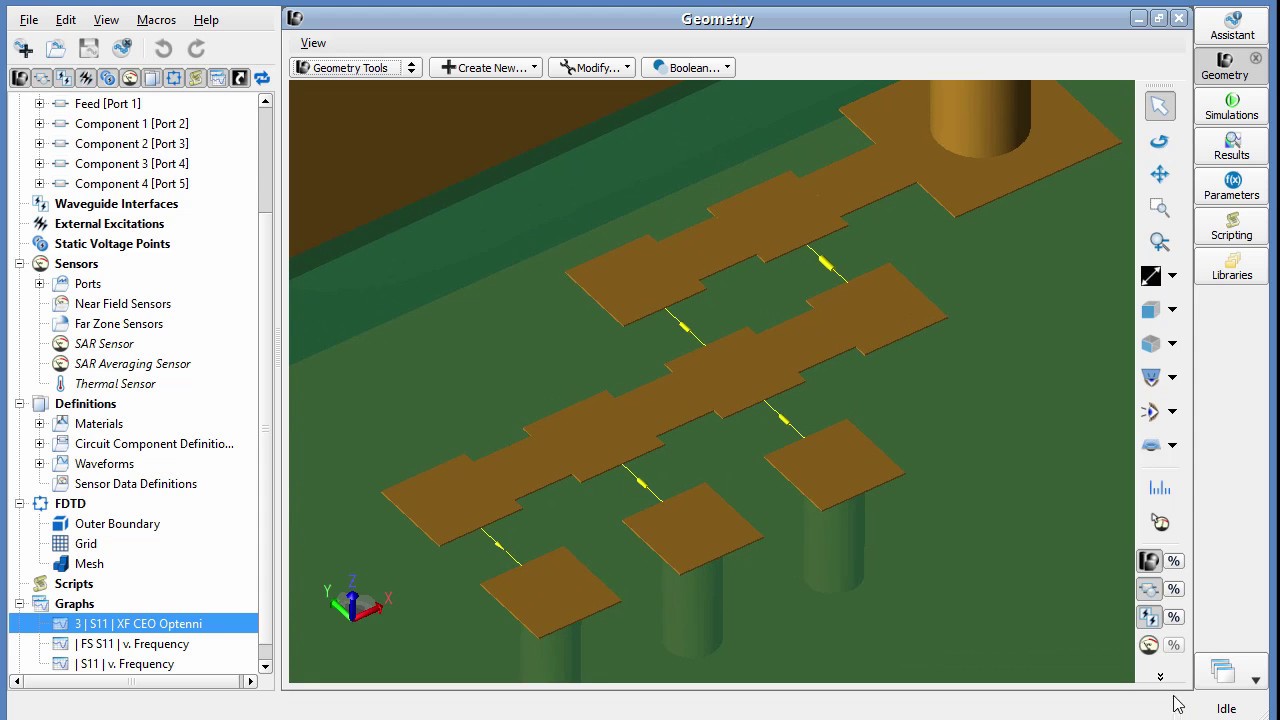Open the Parameters workspace tab
The image size is (1280, 720).
1232,186
